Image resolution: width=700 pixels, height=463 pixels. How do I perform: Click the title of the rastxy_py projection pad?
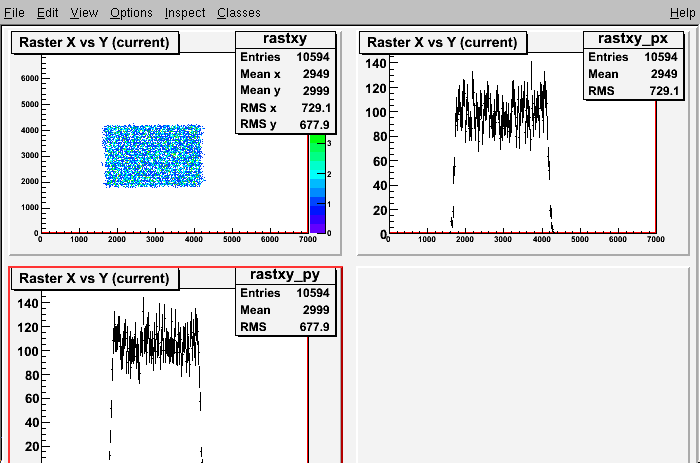click(95, 278)
